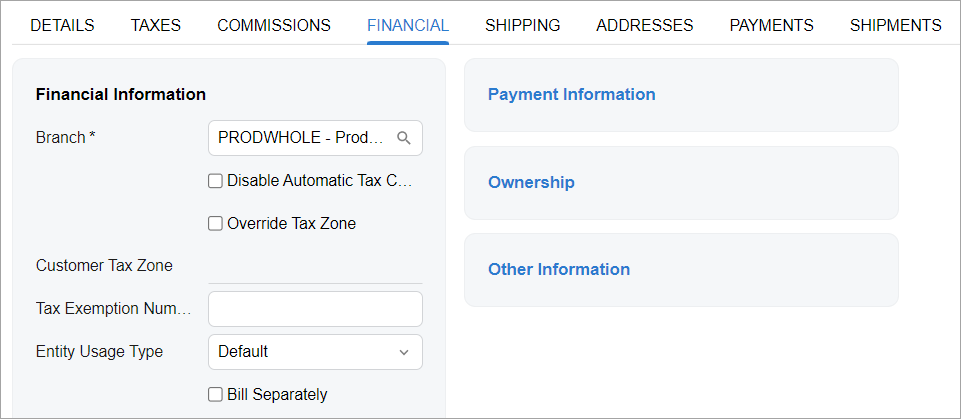Viewport: 961px width, 419px height.
Task: Open the Entity Usage Type dropdown
Action: coord(315,352)
